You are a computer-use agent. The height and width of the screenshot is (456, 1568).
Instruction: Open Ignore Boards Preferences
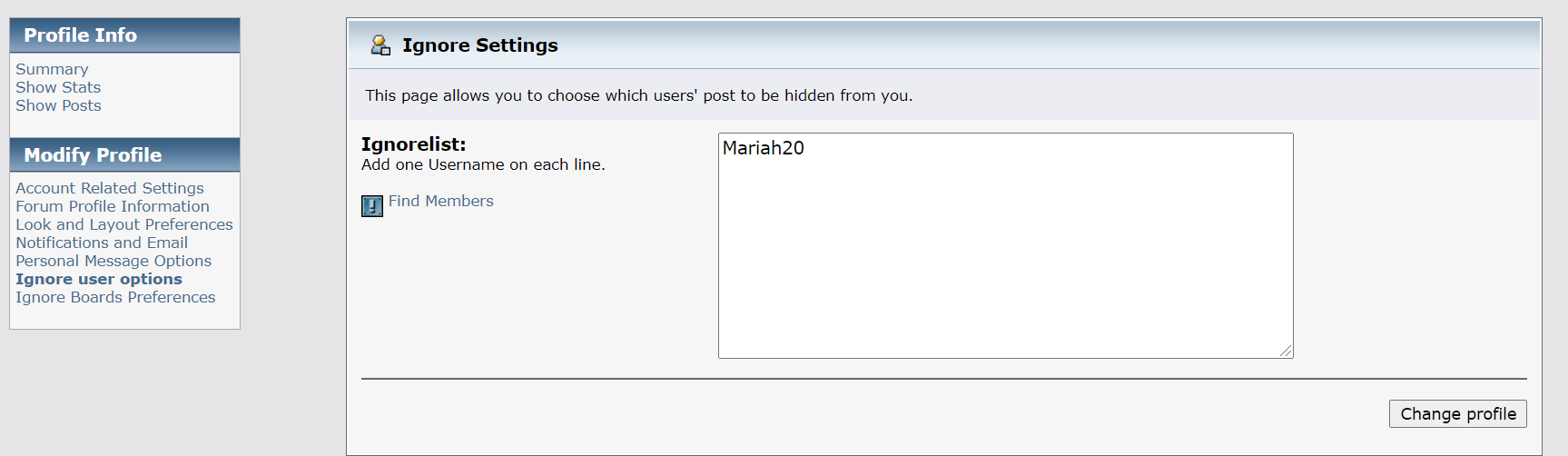[115, 297]
